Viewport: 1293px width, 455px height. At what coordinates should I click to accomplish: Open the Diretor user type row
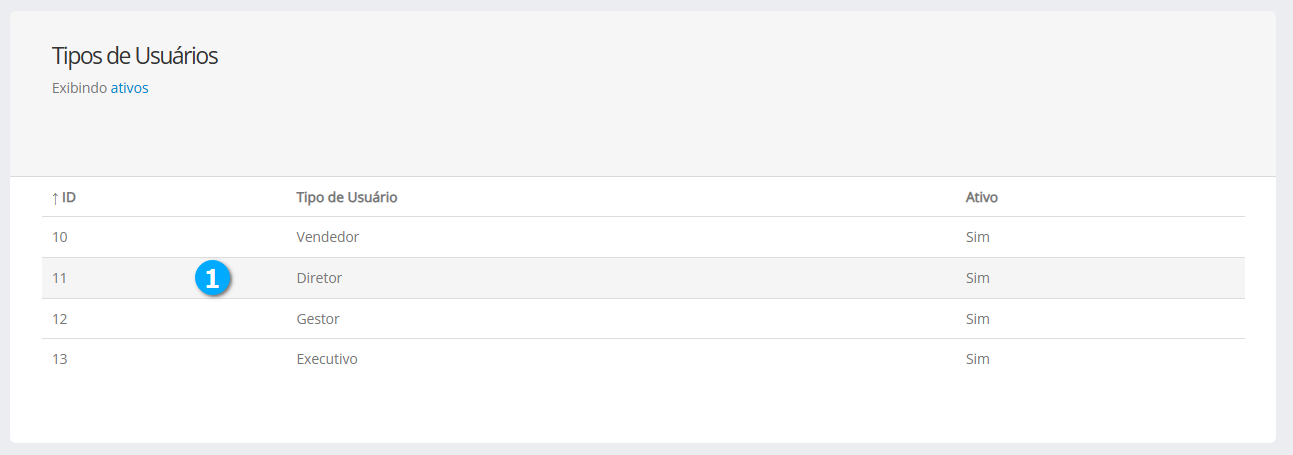[319, 279]
